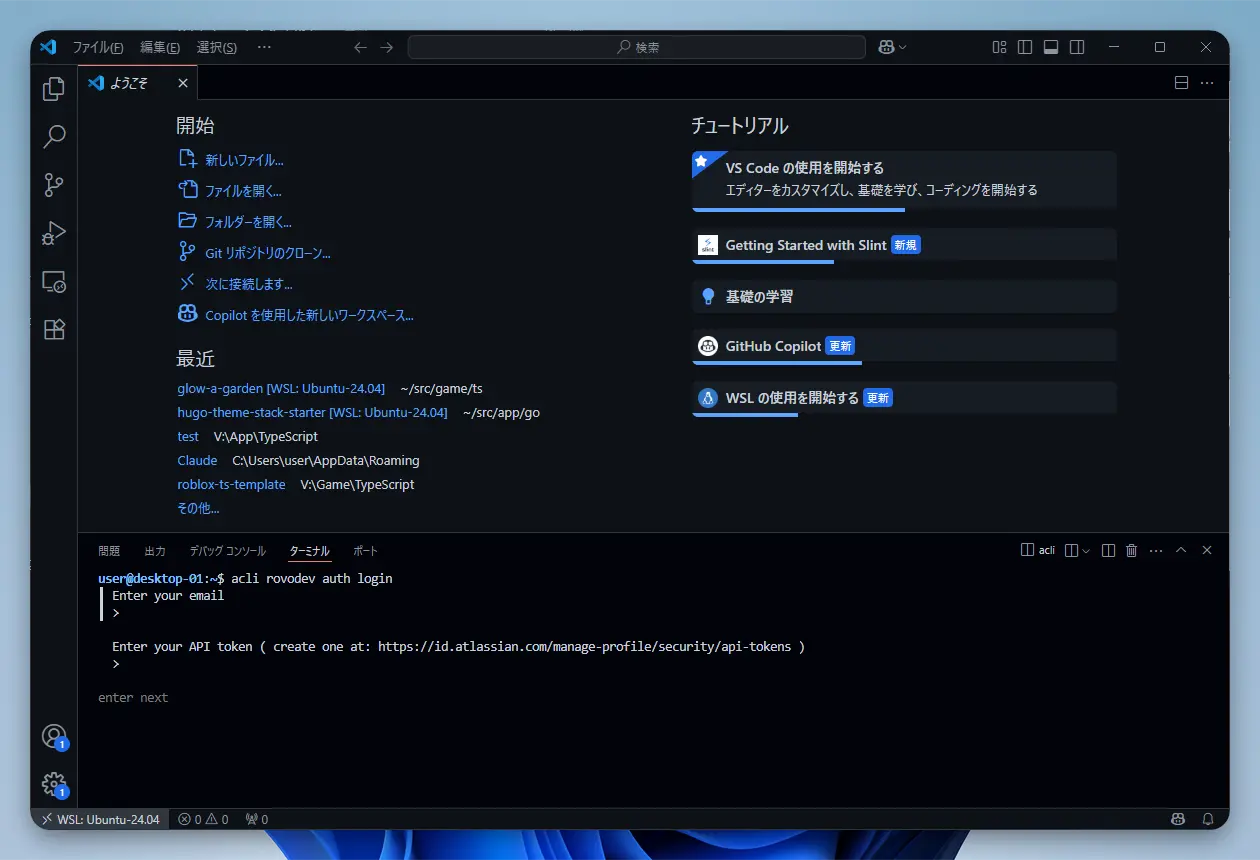Image resolution: width=1260 pixels, height=860 pixels.
Task: Toggle the secondary sidebar visibility
Action: coord(1077,47)
